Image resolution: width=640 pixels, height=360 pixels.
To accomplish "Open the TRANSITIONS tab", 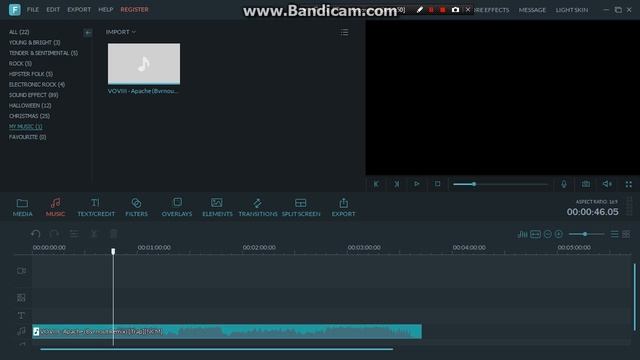I will (258, 207).
